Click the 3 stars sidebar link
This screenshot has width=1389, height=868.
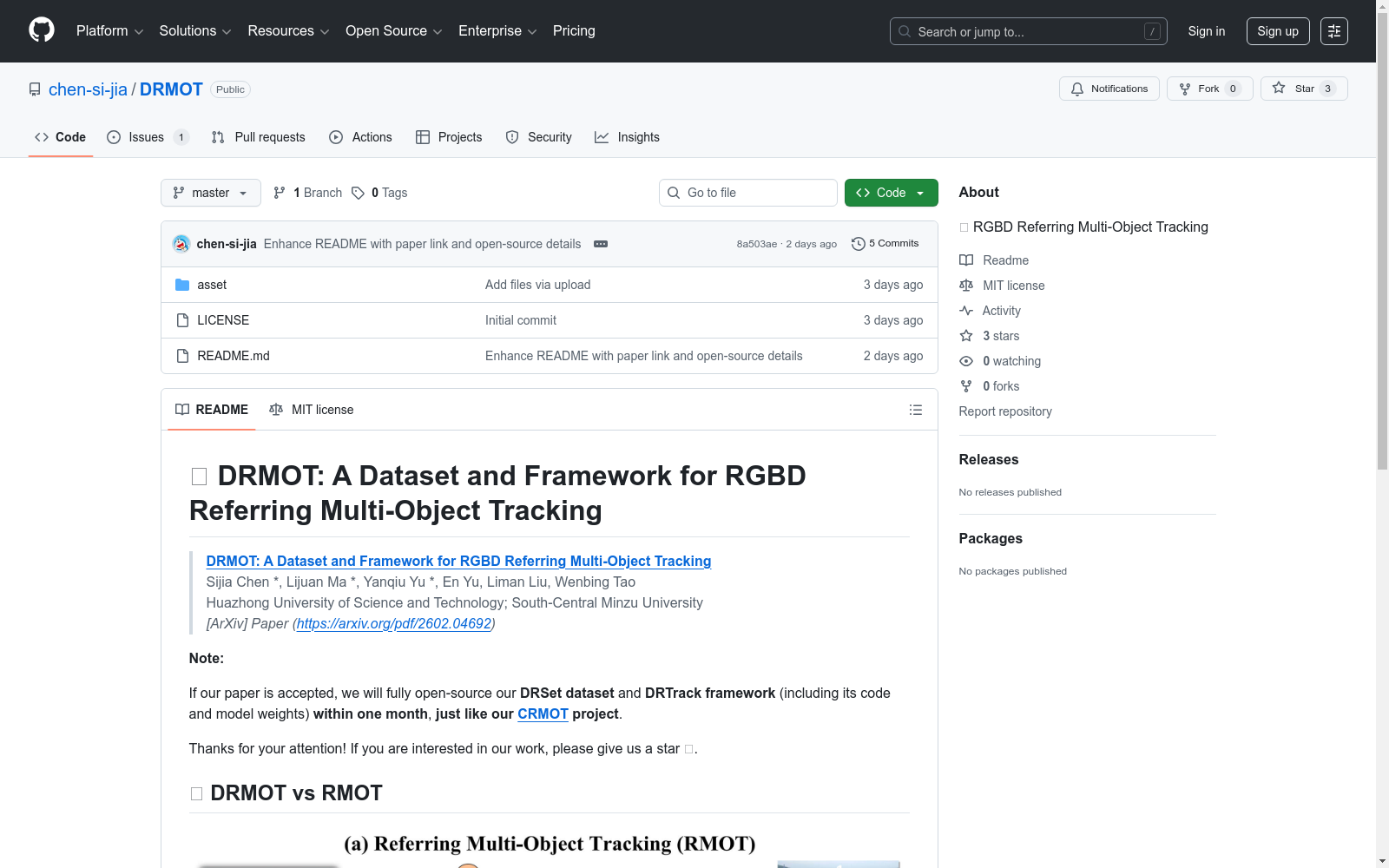click(x=1000, y=336)
